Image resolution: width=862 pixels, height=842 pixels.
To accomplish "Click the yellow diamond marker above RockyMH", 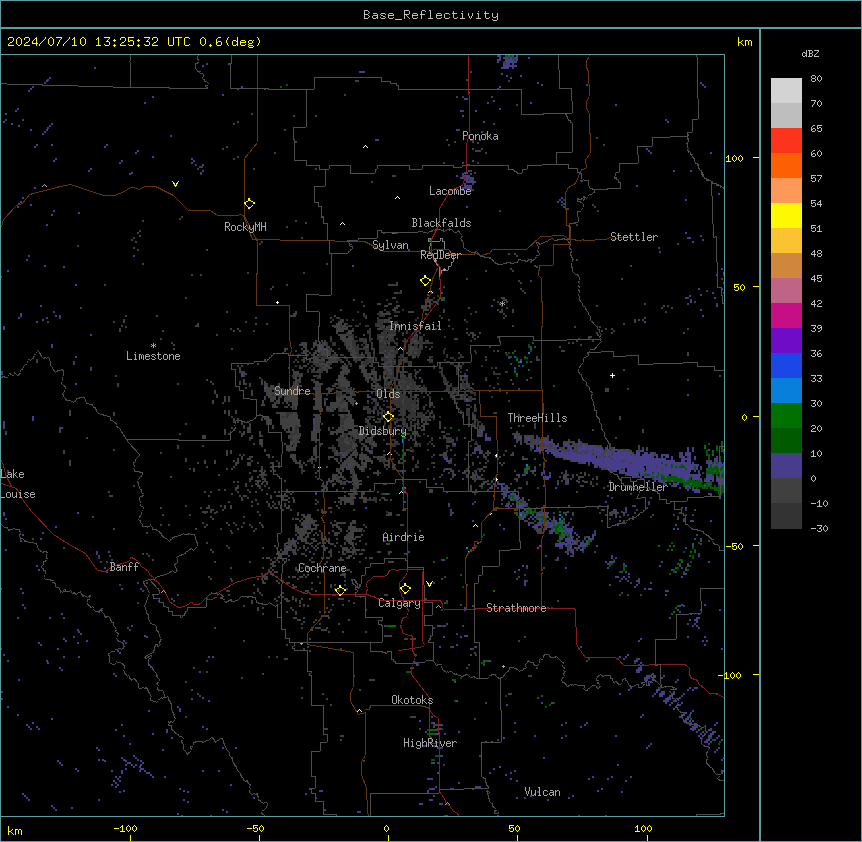I will [x=250, y=203].
